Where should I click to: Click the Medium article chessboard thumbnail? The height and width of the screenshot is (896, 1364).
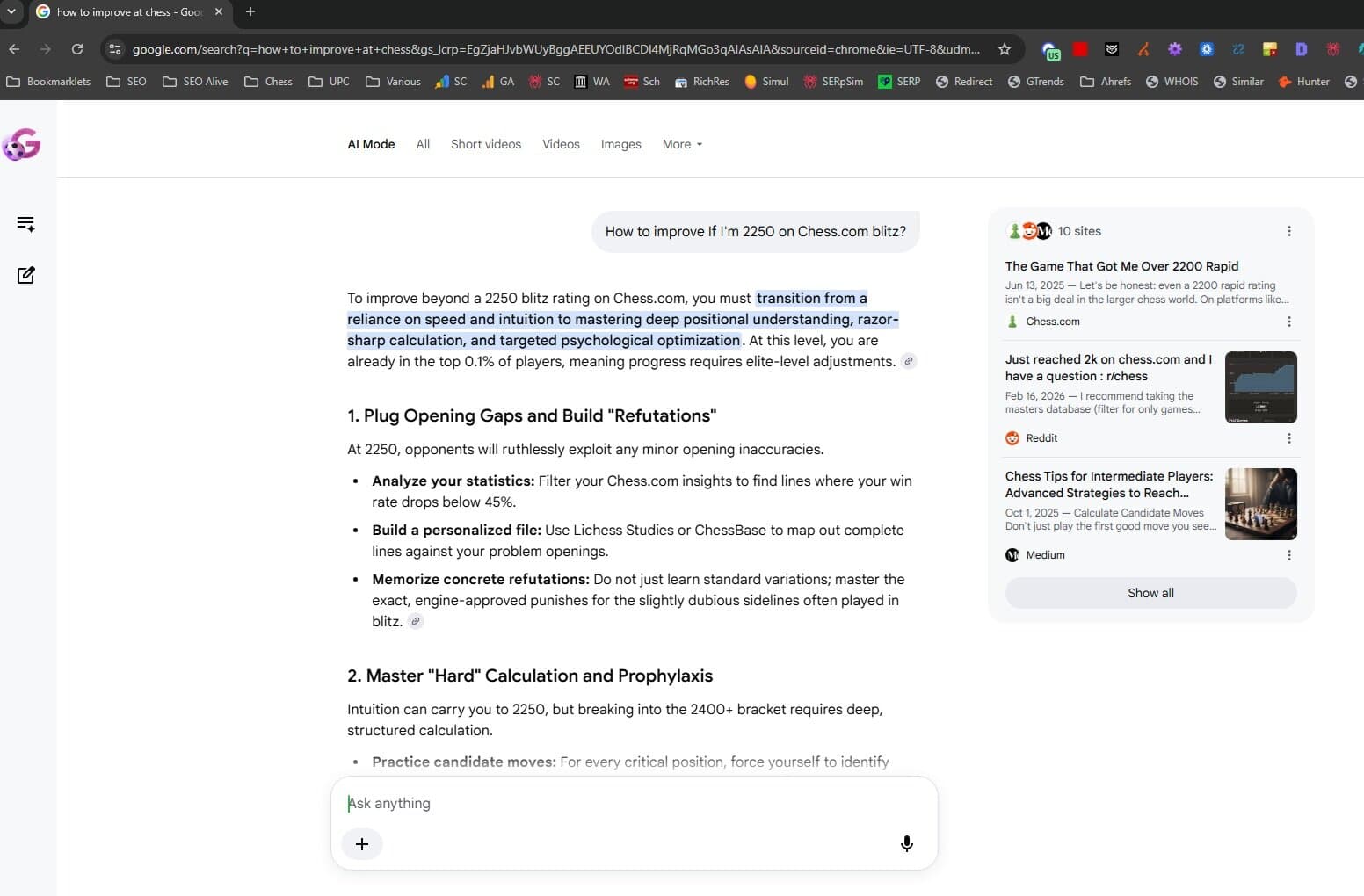[1260, 504]
